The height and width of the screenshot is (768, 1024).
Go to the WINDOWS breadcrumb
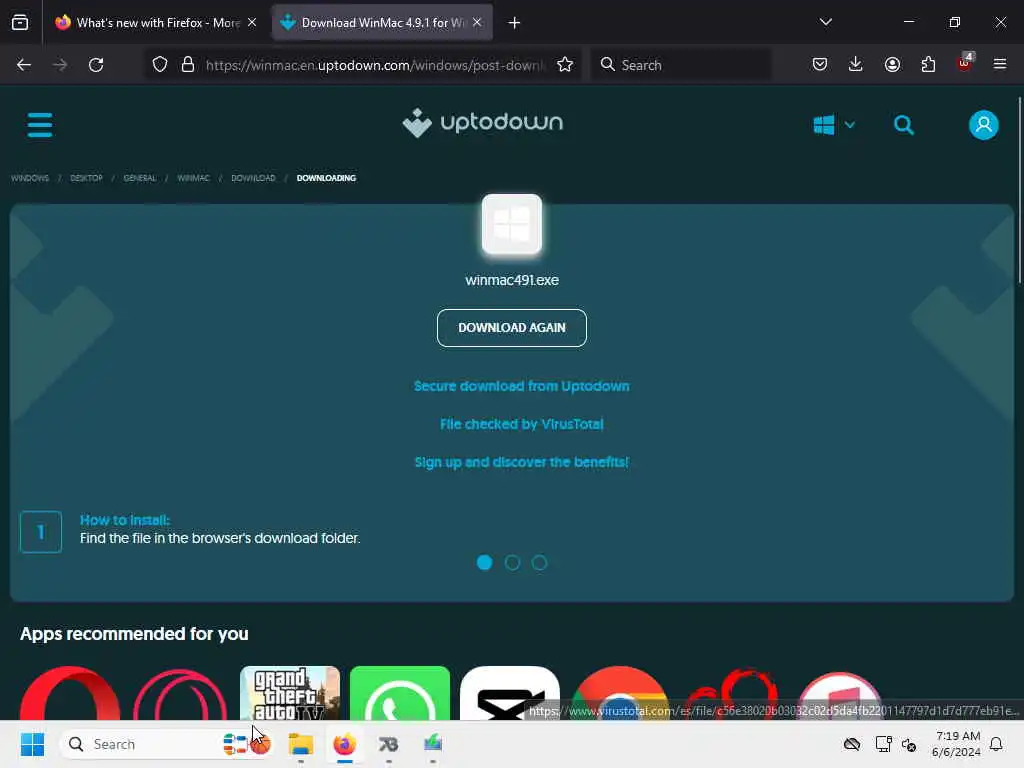[x=30, y=178]
